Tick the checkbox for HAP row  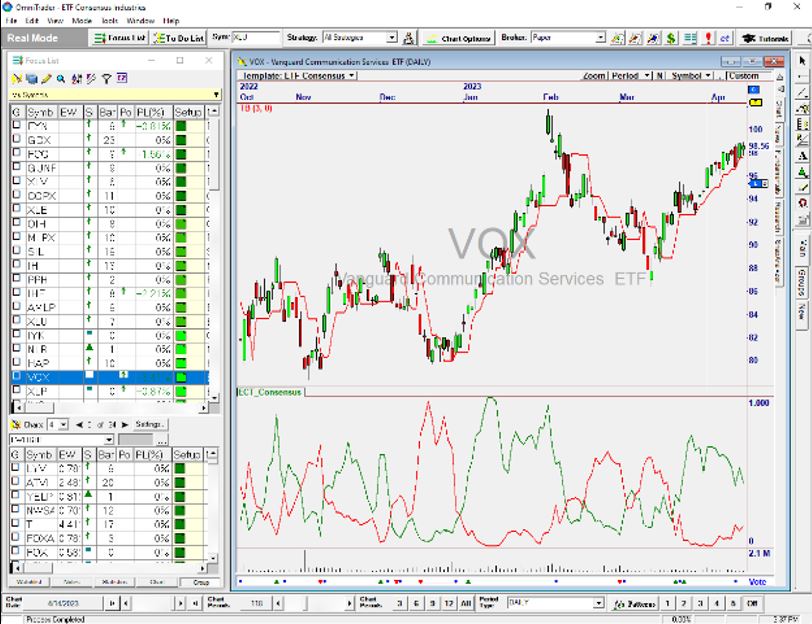(17, 362)
